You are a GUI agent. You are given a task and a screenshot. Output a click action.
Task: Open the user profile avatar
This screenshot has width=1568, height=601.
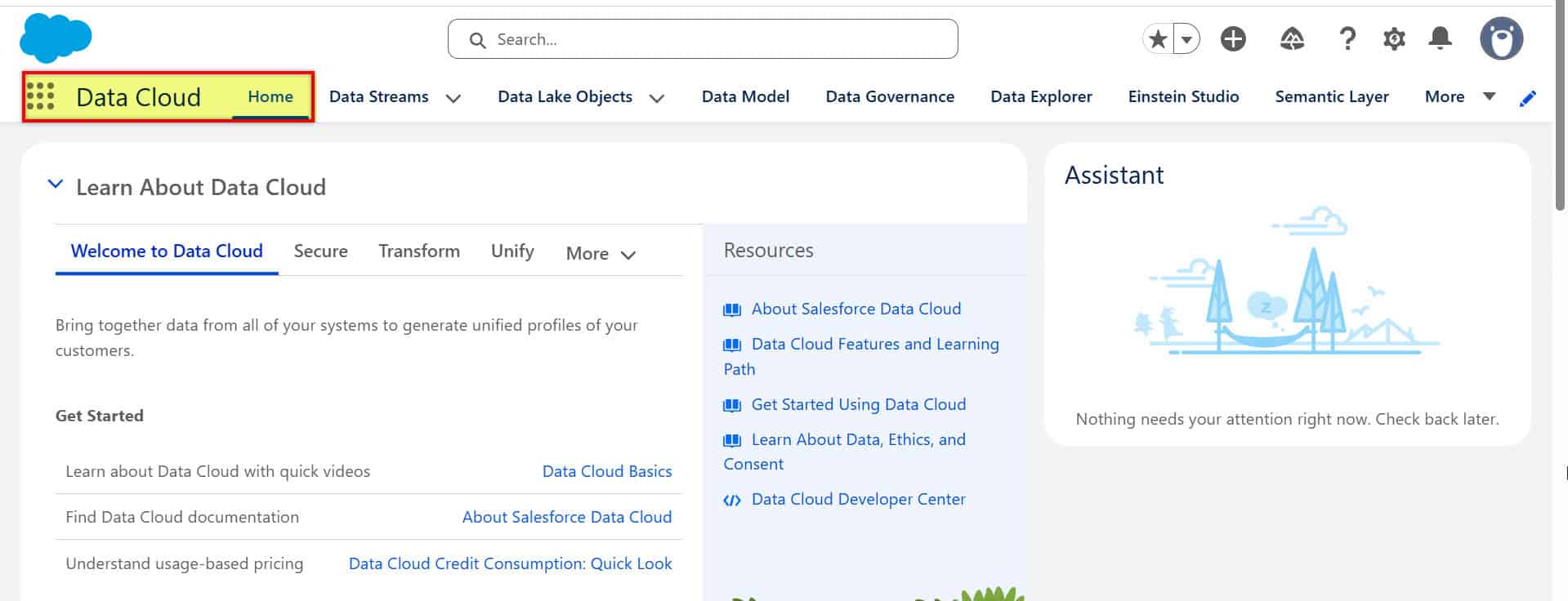click(x=1502, y=38)
